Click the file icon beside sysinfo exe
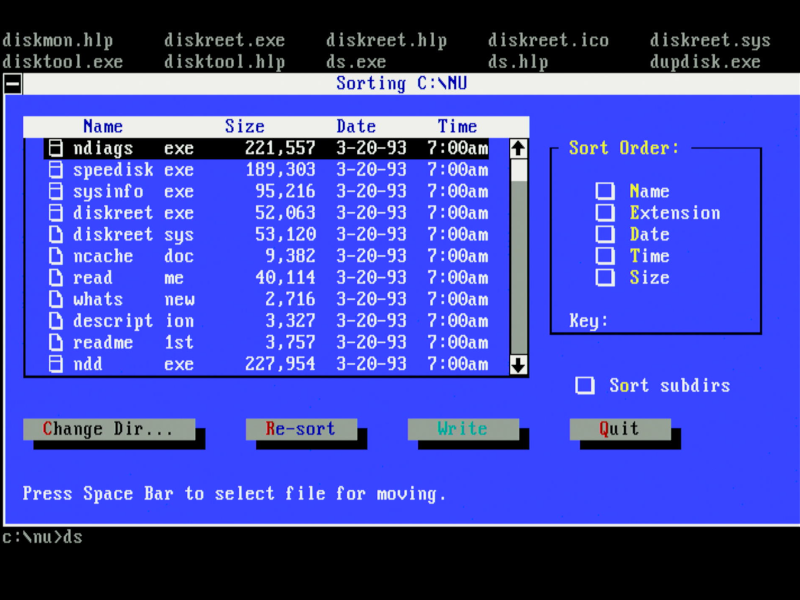800x600 pixels. coord(56,191)
